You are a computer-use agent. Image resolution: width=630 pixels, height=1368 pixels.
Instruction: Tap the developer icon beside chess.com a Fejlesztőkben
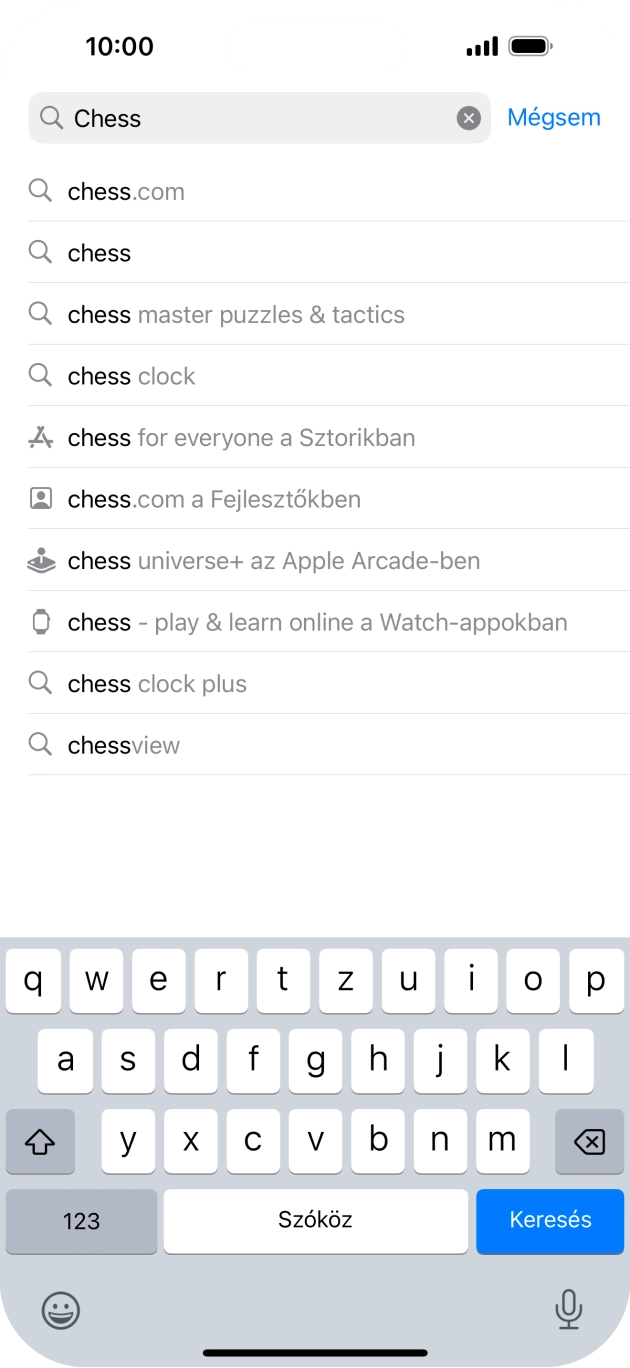pyautogui.click(x=40, y=498)
